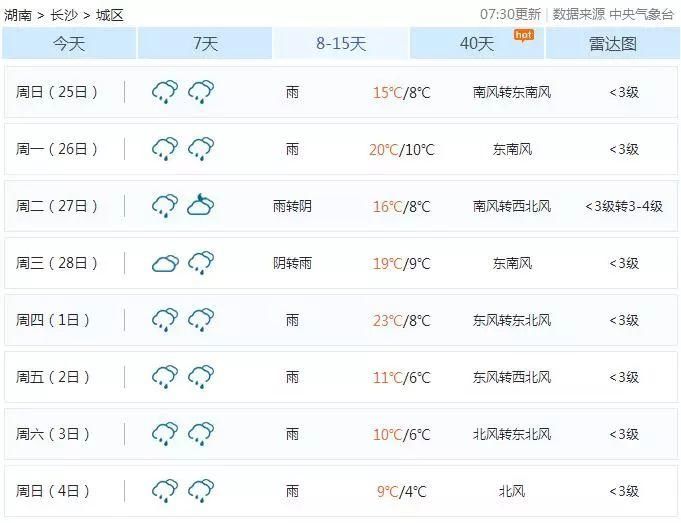Click the cloudy icon for 周三 (28日)
The width and height of the screenshot is (681, 523).
tap(165, 264)
